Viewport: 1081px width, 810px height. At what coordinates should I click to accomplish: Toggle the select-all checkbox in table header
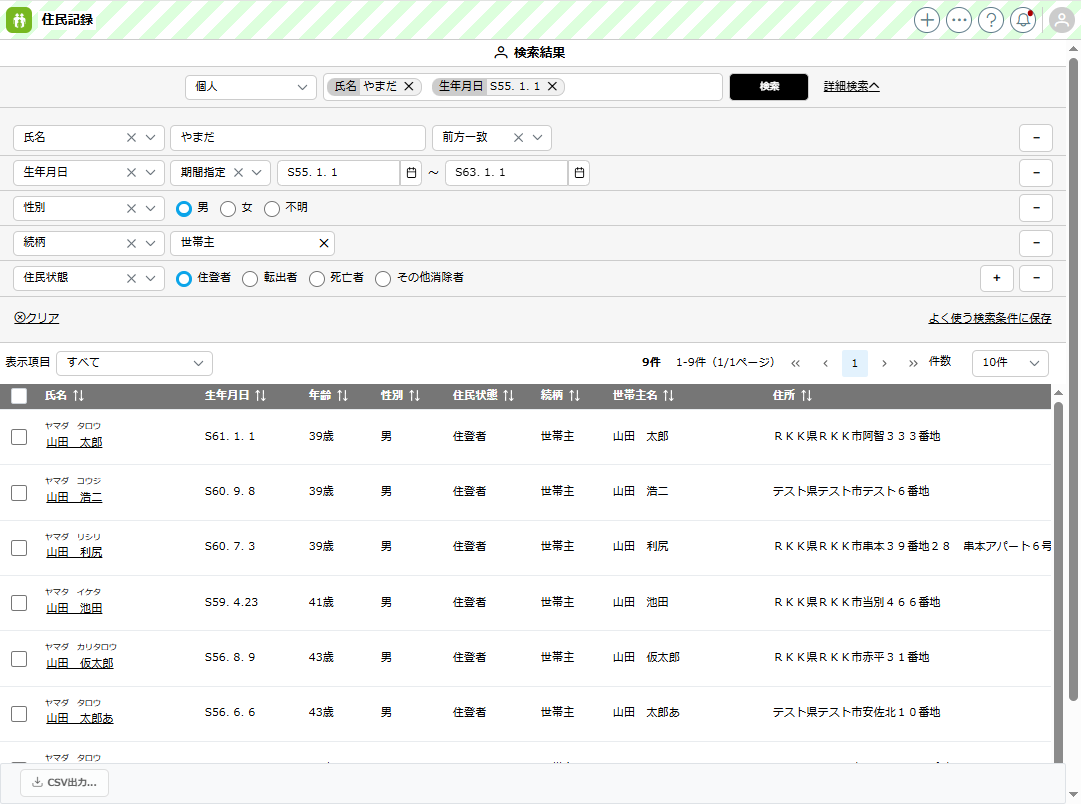19,396
